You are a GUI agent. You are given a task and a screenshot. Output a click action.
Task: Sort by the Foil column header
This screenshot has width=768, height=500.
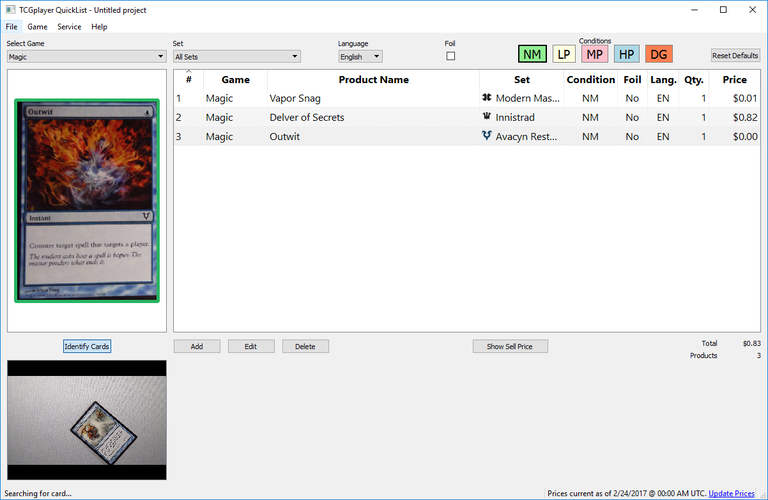point(632,79)
